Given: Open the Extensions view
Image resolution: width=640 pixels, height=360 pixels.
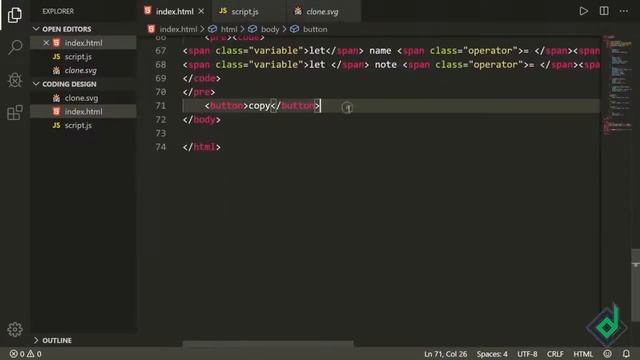Looking at the screenshot, I should tap(15, 113).
